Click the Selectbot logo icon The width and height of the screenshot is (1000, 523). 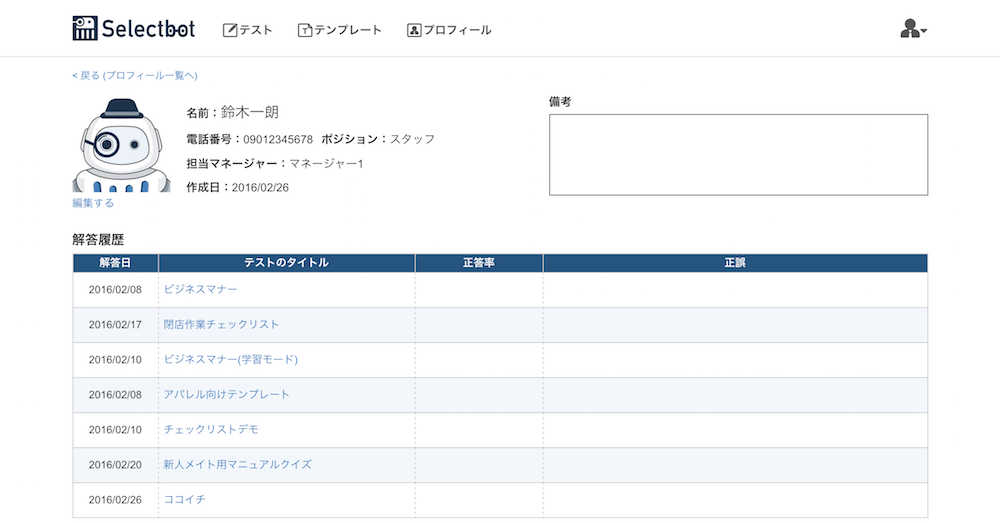click(x=85, y=28)
